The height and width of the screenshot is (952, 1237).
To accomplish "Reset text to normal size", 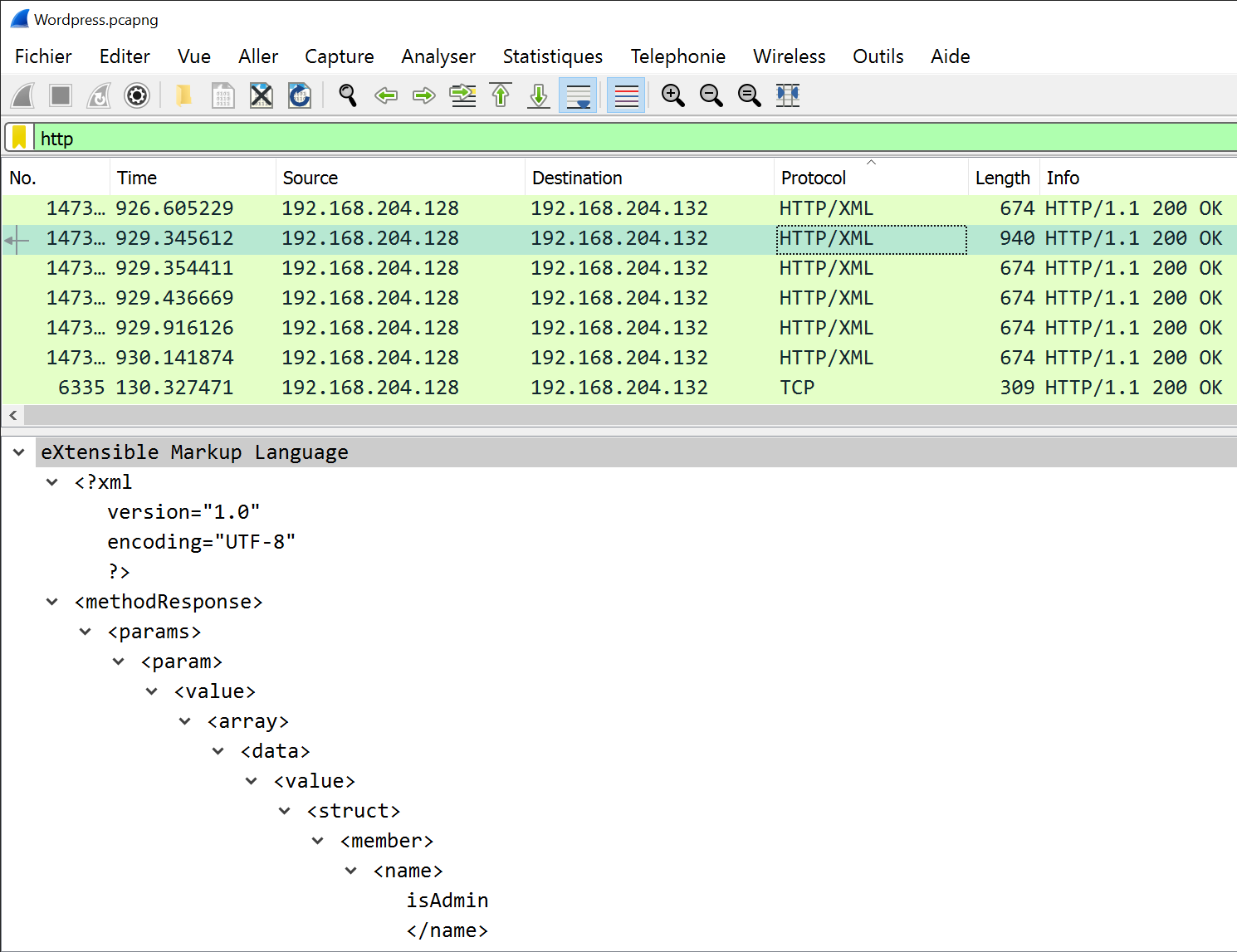I will [x=749, y=95].
